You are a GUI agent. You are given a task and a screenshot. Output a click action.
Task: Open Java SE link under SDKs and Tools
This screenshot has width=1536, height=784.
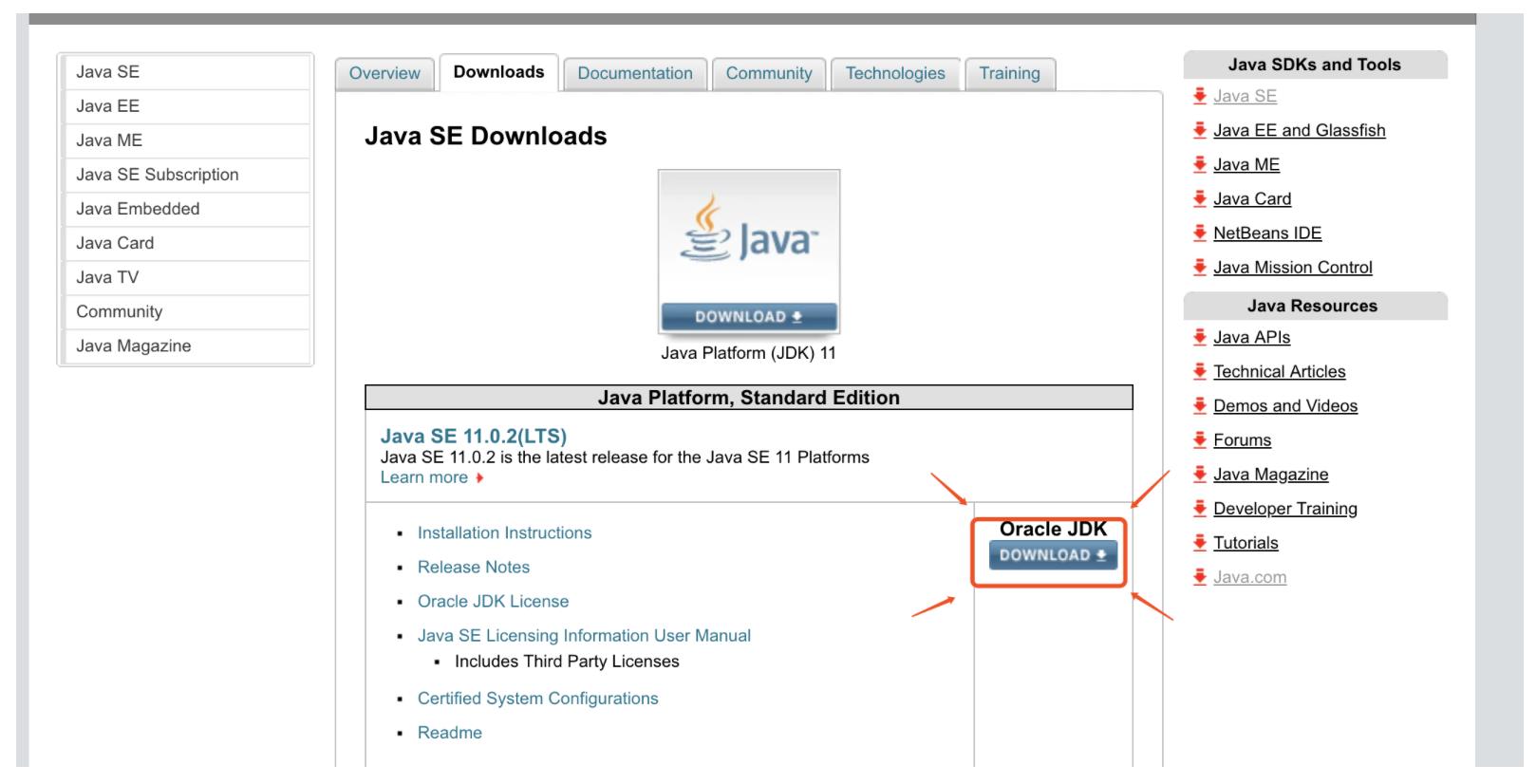click(x=1245, y=96)
